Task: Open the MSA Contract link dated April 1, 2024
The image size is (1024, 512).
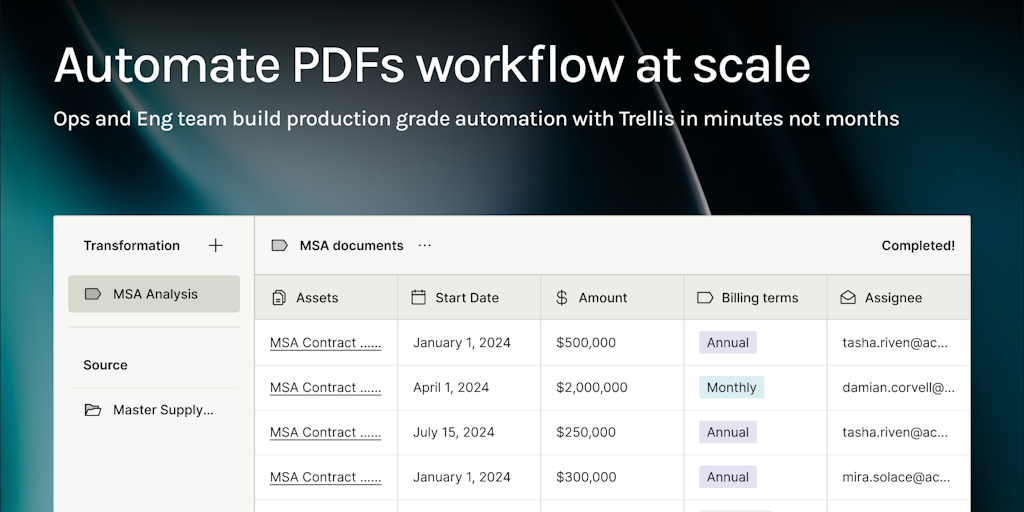Action: click(x=325, y=388)
